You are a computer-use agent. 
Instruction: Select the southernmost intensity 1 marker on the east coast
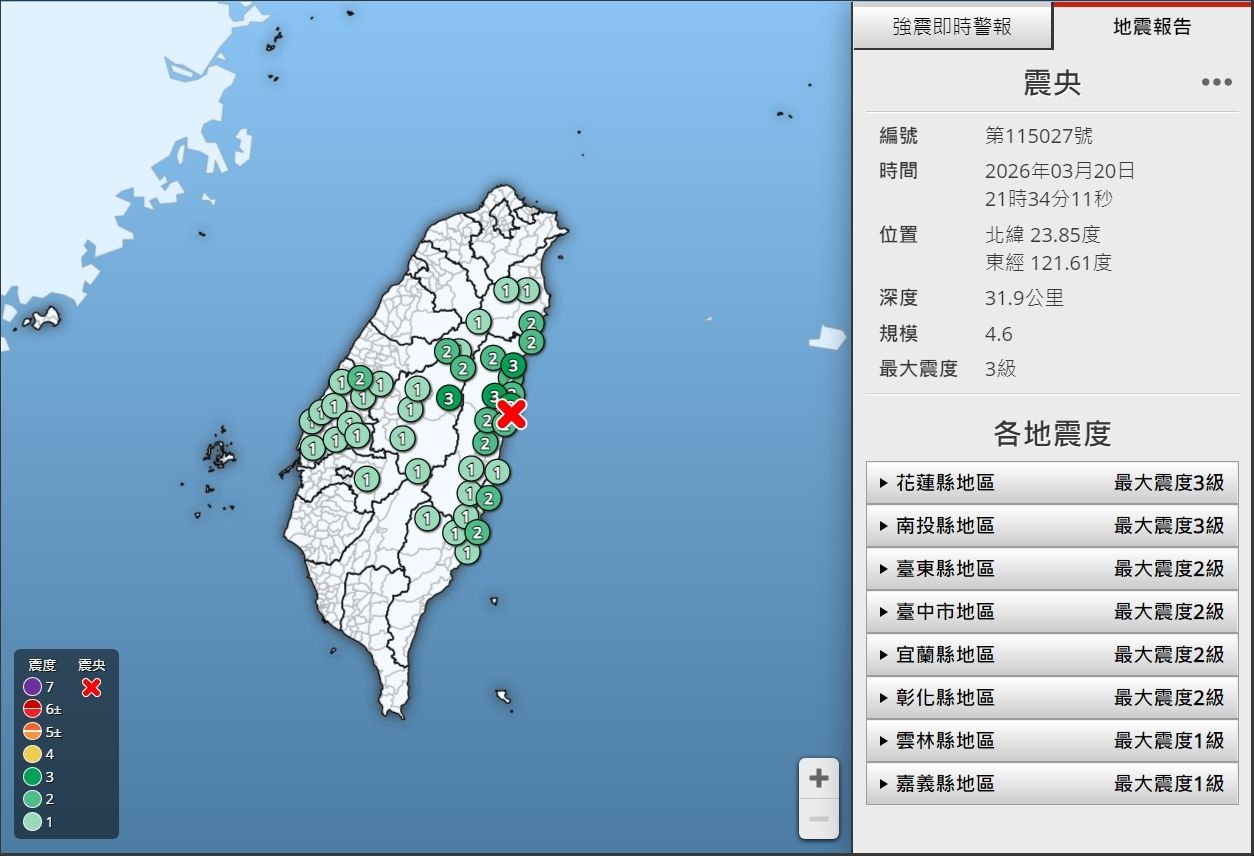pos(466,551)
